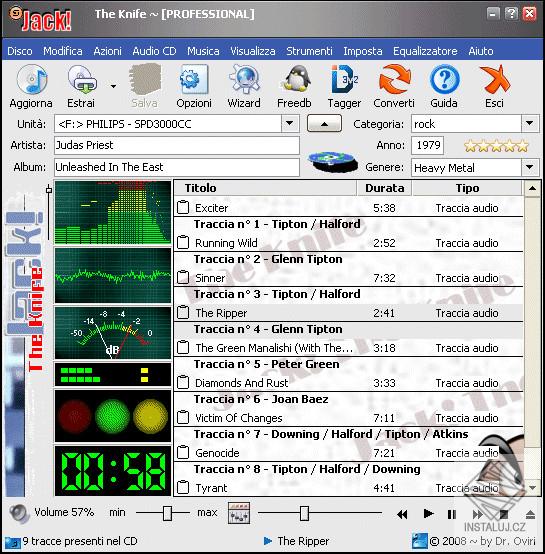Image resolution: width=545 pixels, height=554 pixels.
Task: Open the Tagger ID3 tool
Action: [x=344, y=79]
